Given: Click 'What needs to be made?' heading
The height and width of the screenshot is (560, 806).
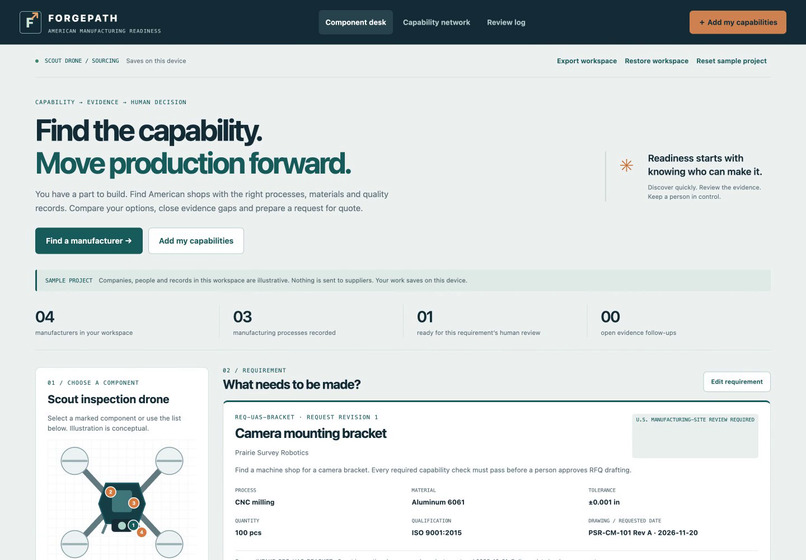Looking at the screenshot, I should click(x=292, y=385).
